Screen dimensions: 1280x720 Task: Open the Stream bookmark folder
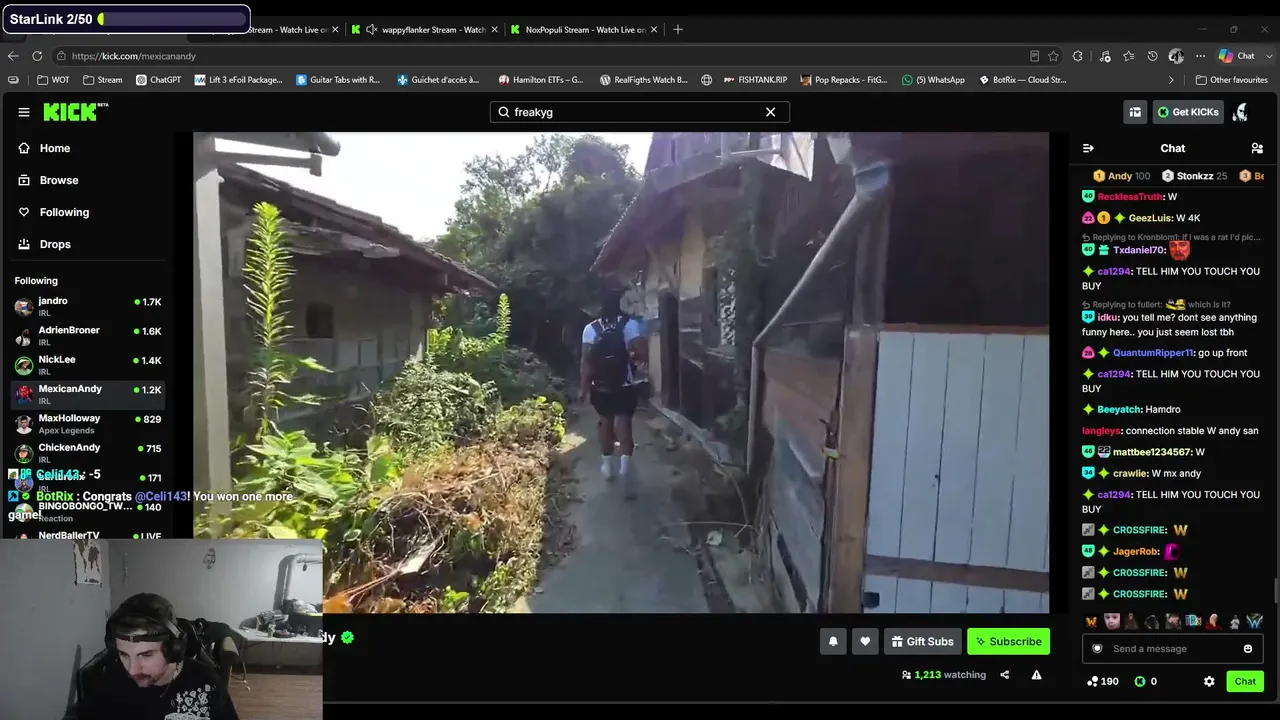[x=102, y=80]
